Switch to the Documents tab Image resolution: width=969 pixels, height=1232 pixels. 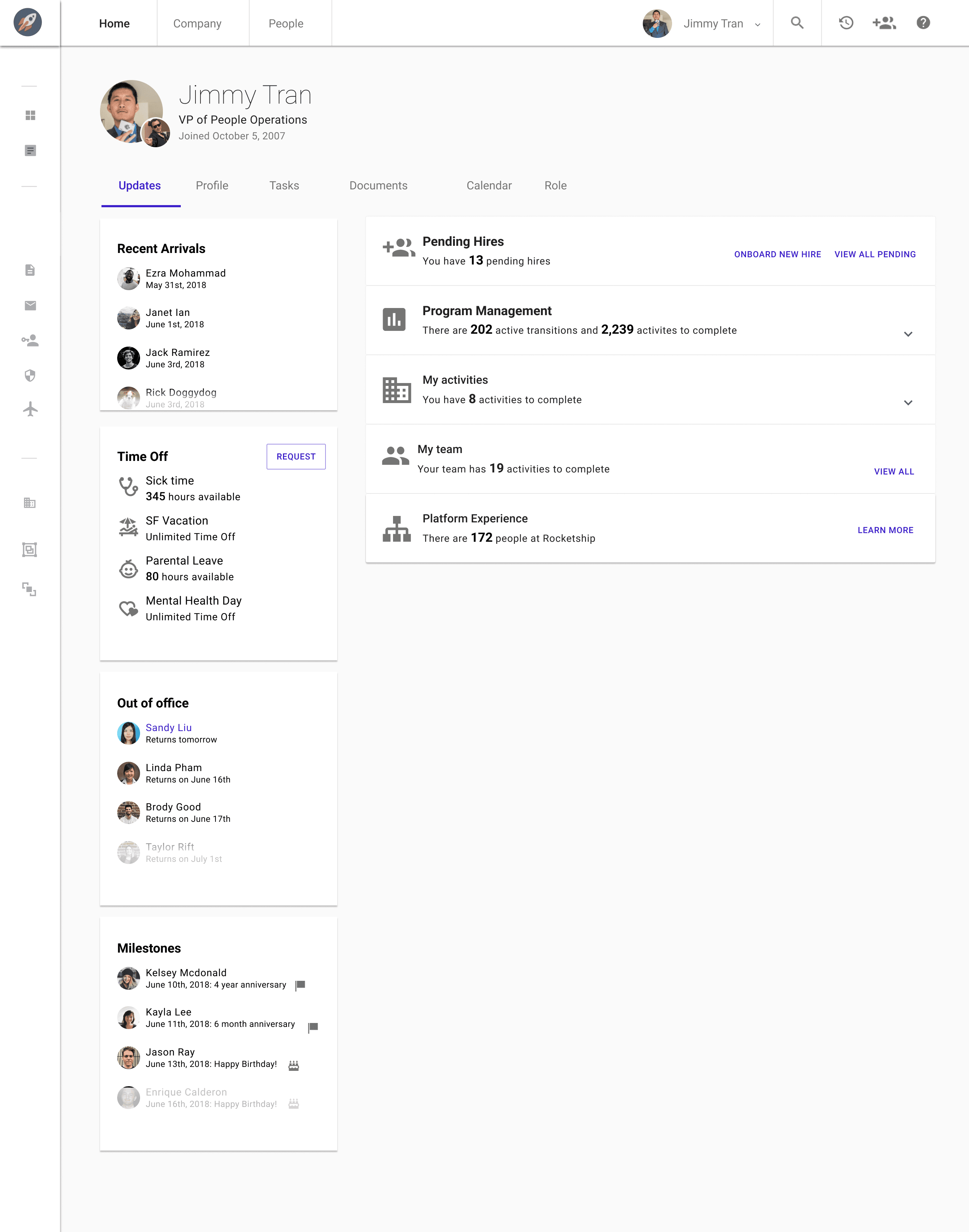point(378,185)
